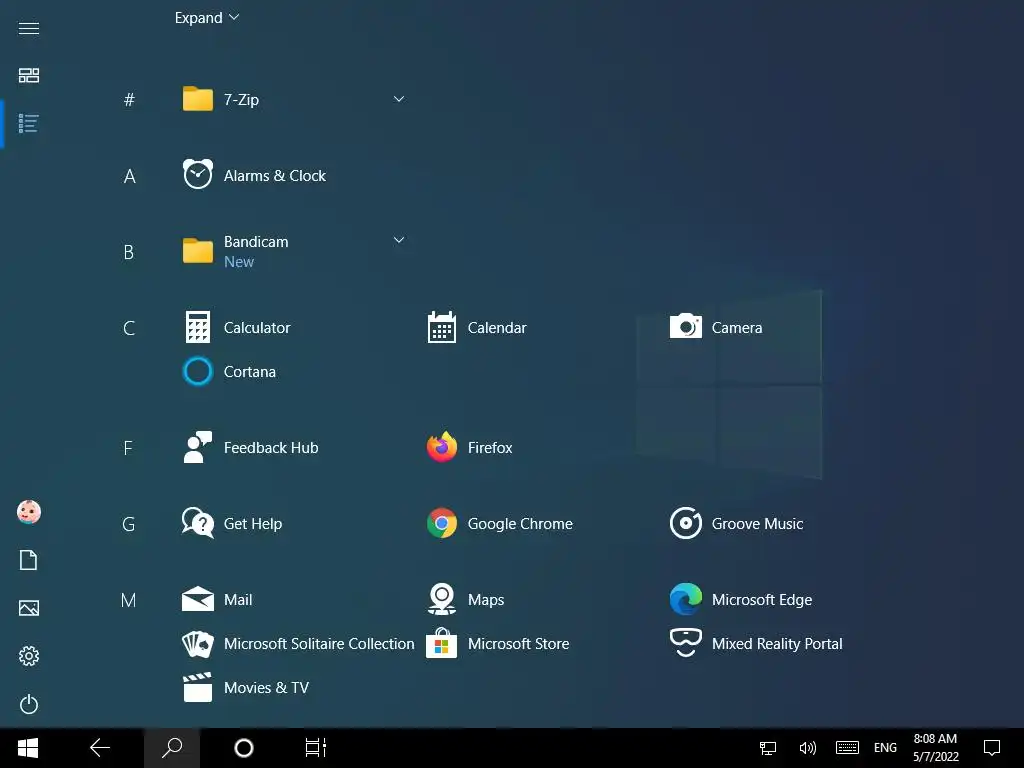1024x768 pixels.
Task: Click the B section letter header
Action: tap(129, 251)
